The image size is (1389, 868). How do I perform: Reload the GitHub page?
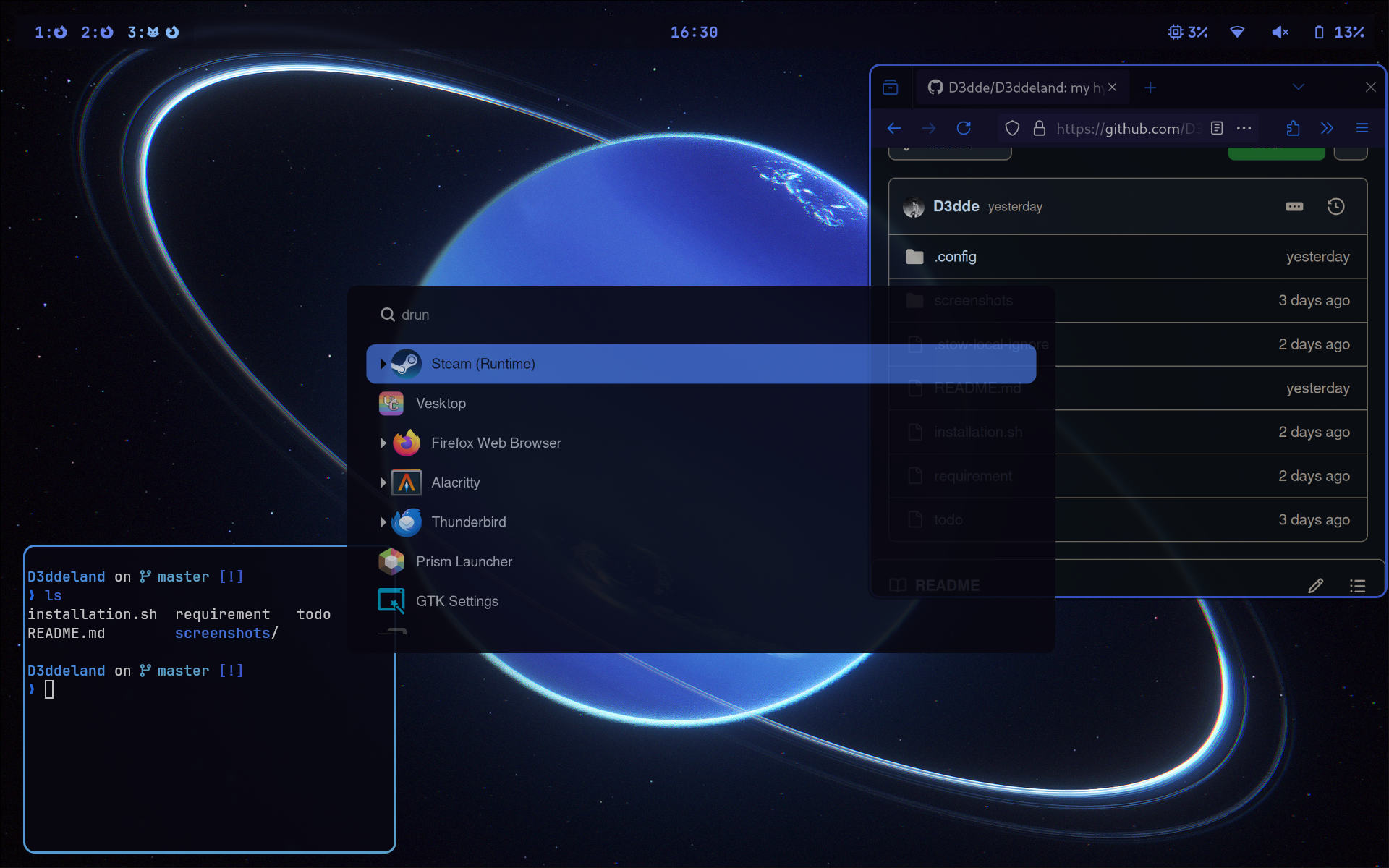coord(964,129)
